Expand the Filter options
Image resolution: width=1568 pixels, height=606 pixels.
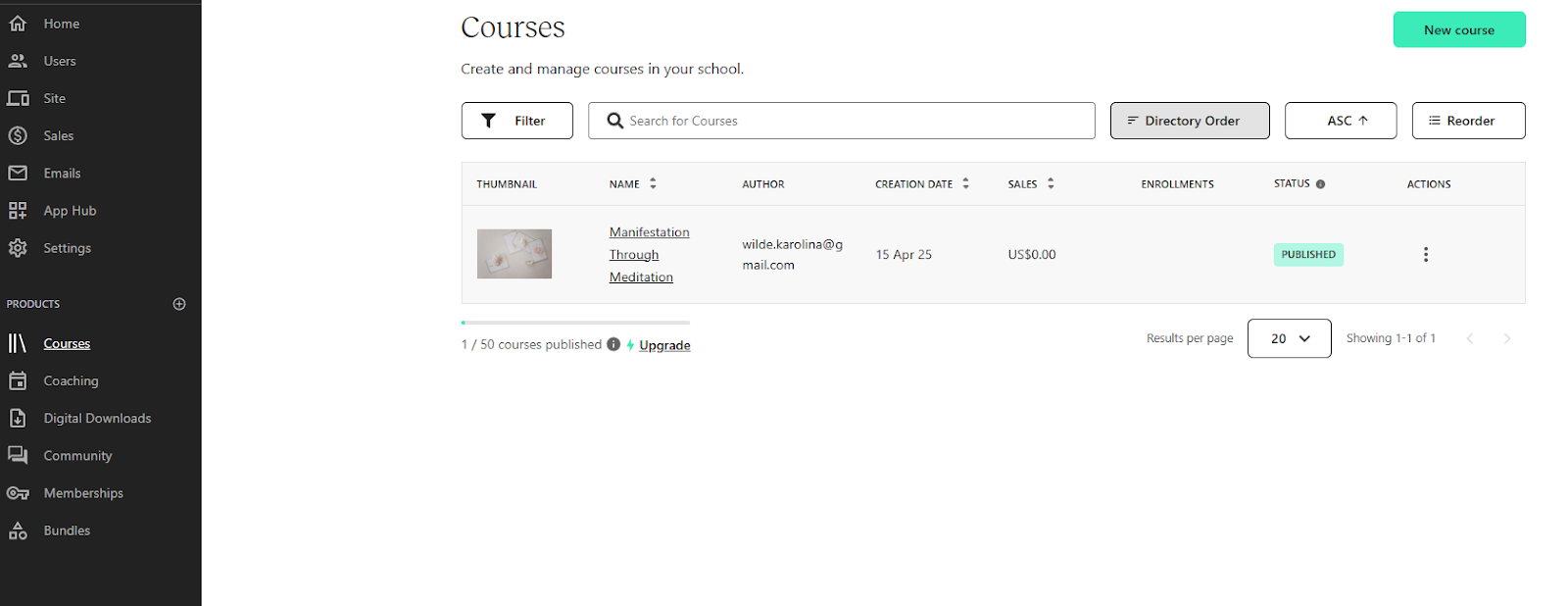tap(516, 121)
